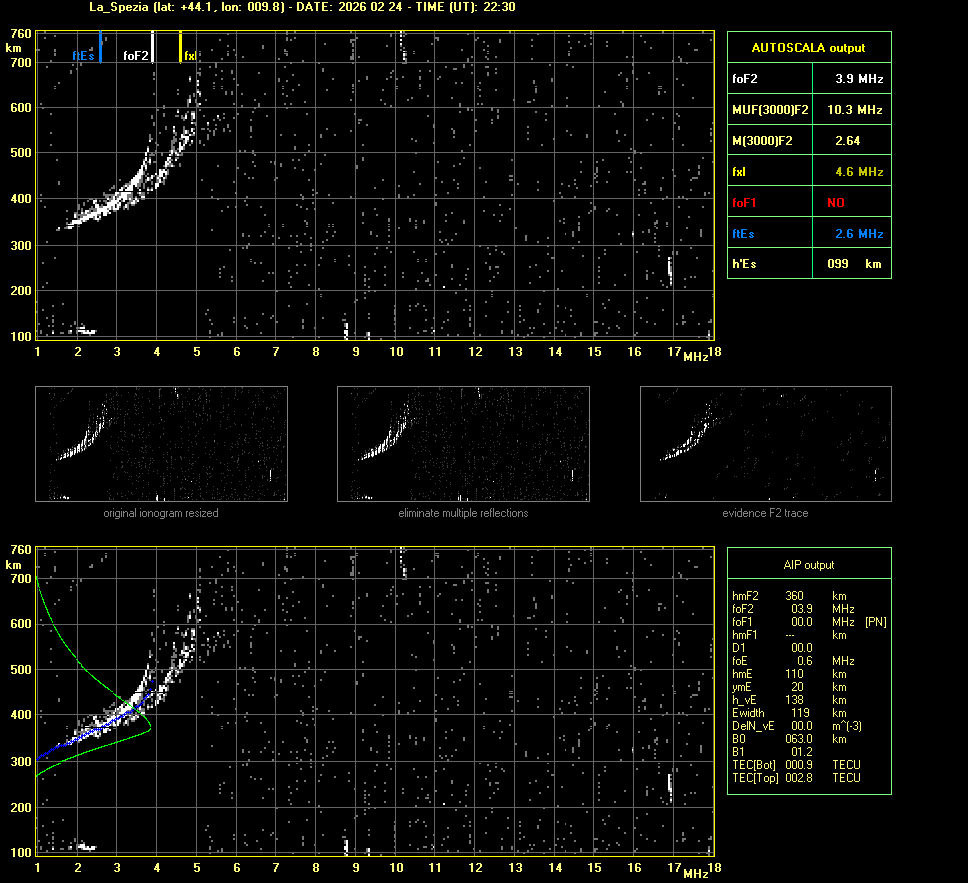Click the white foF2 marker above the top ionogram

tap(152, 48)
